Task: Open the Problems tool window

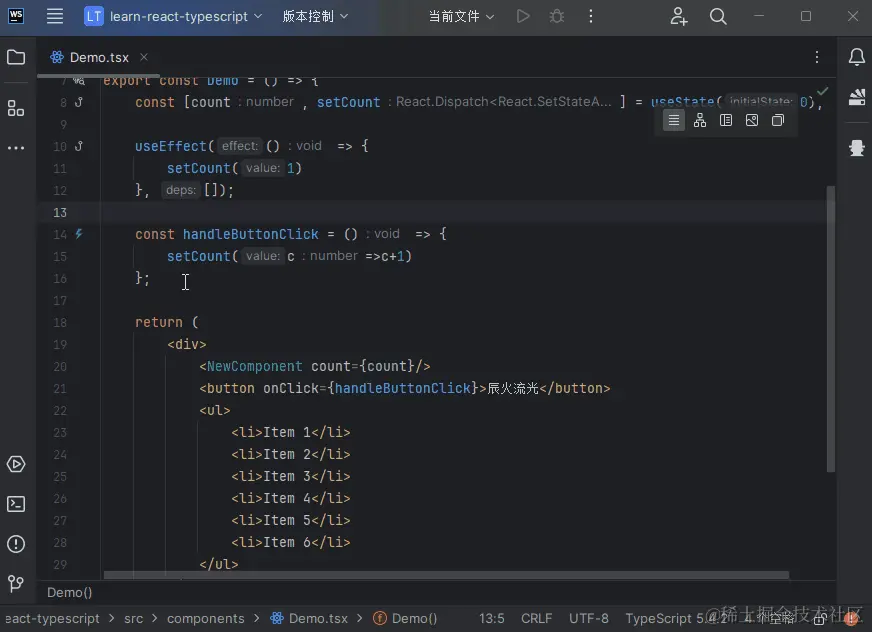Action: pos(16,544)
